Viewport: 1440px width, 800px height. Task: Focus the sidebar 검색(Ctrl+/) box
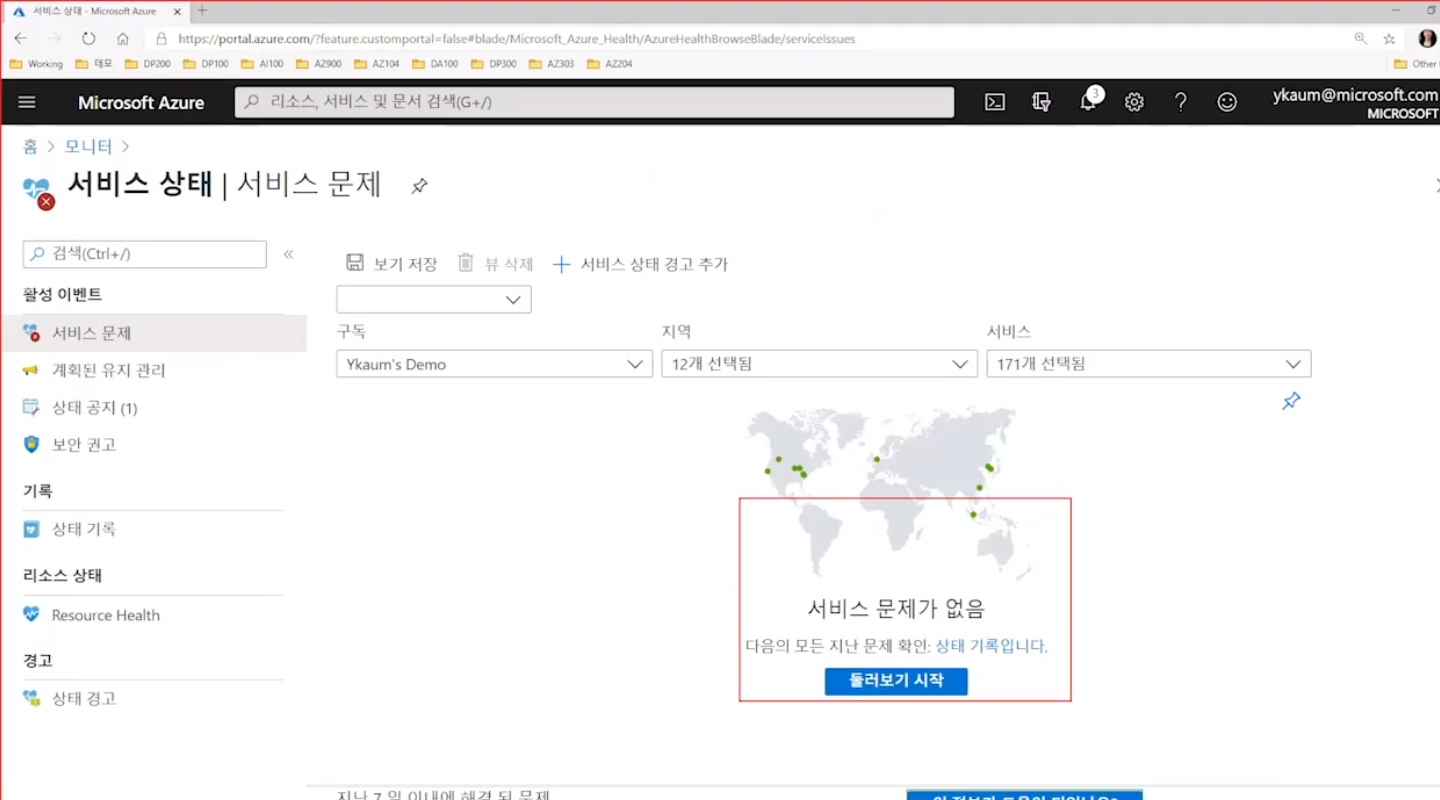(x=145, y=254)
